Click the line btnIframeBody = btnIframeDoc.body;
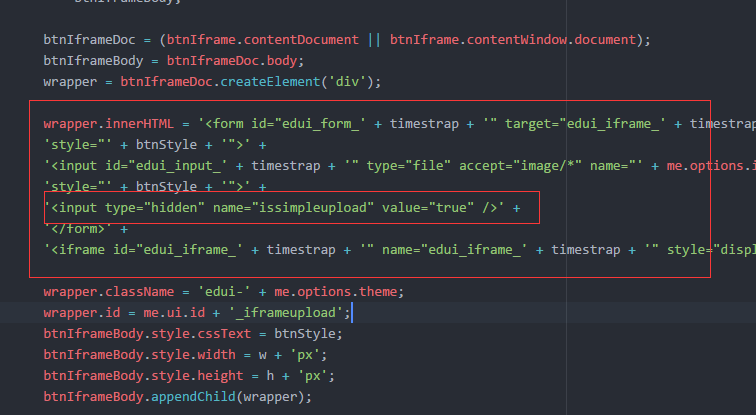756x415 pixels. [174, 61]
